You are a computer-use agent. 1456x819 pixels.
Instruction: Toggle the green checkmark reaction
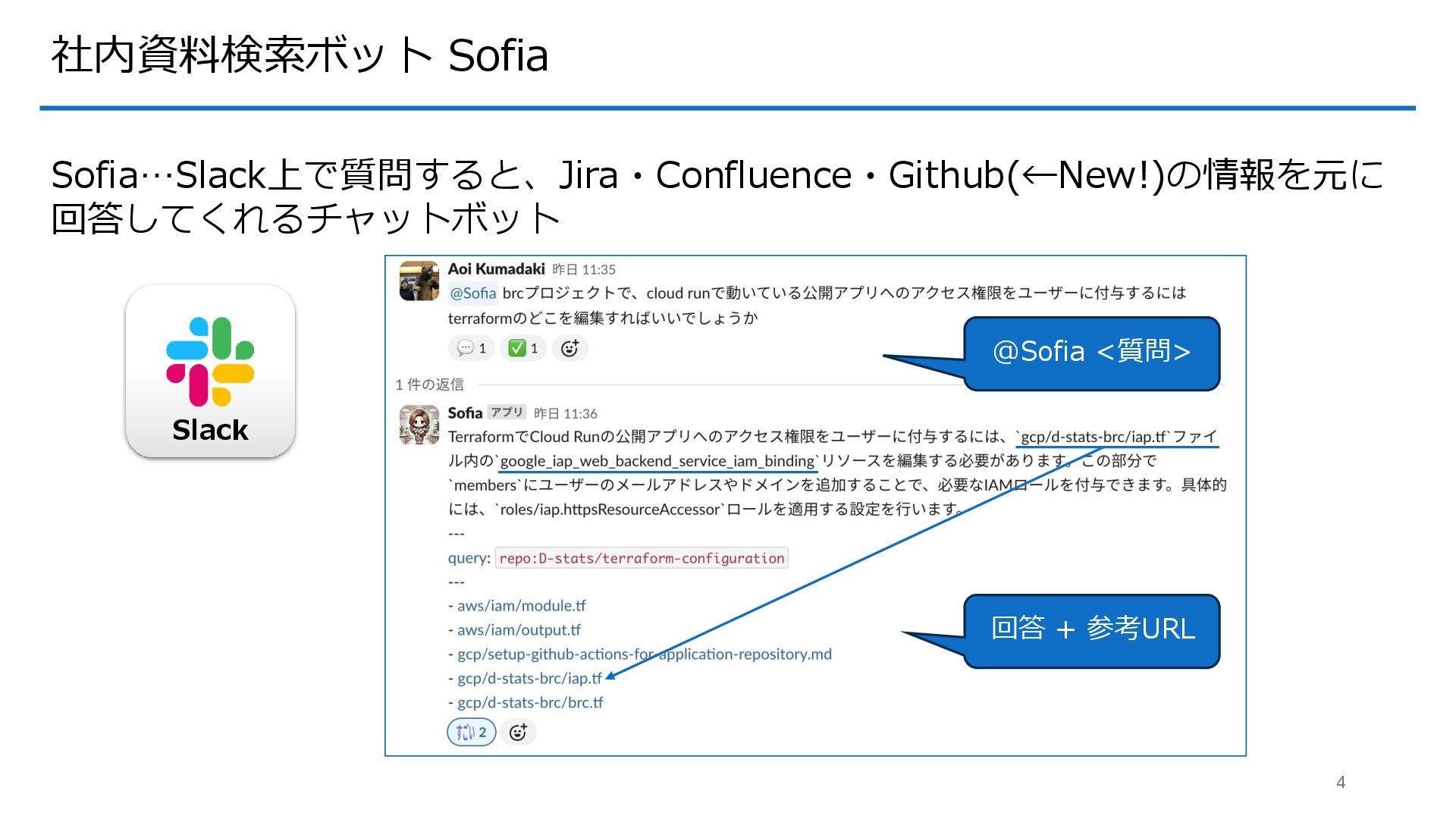(523, 348)
